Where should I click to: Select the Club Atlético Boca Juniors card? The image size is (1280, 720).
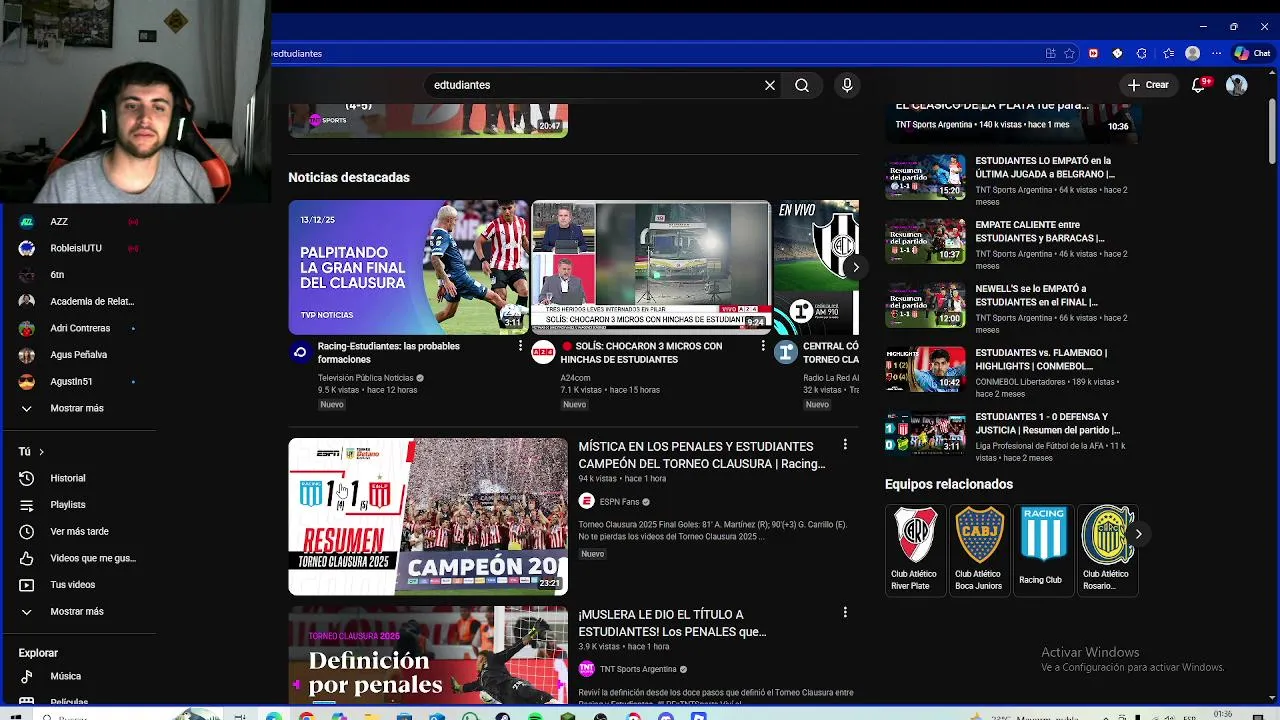coord(978,550)
